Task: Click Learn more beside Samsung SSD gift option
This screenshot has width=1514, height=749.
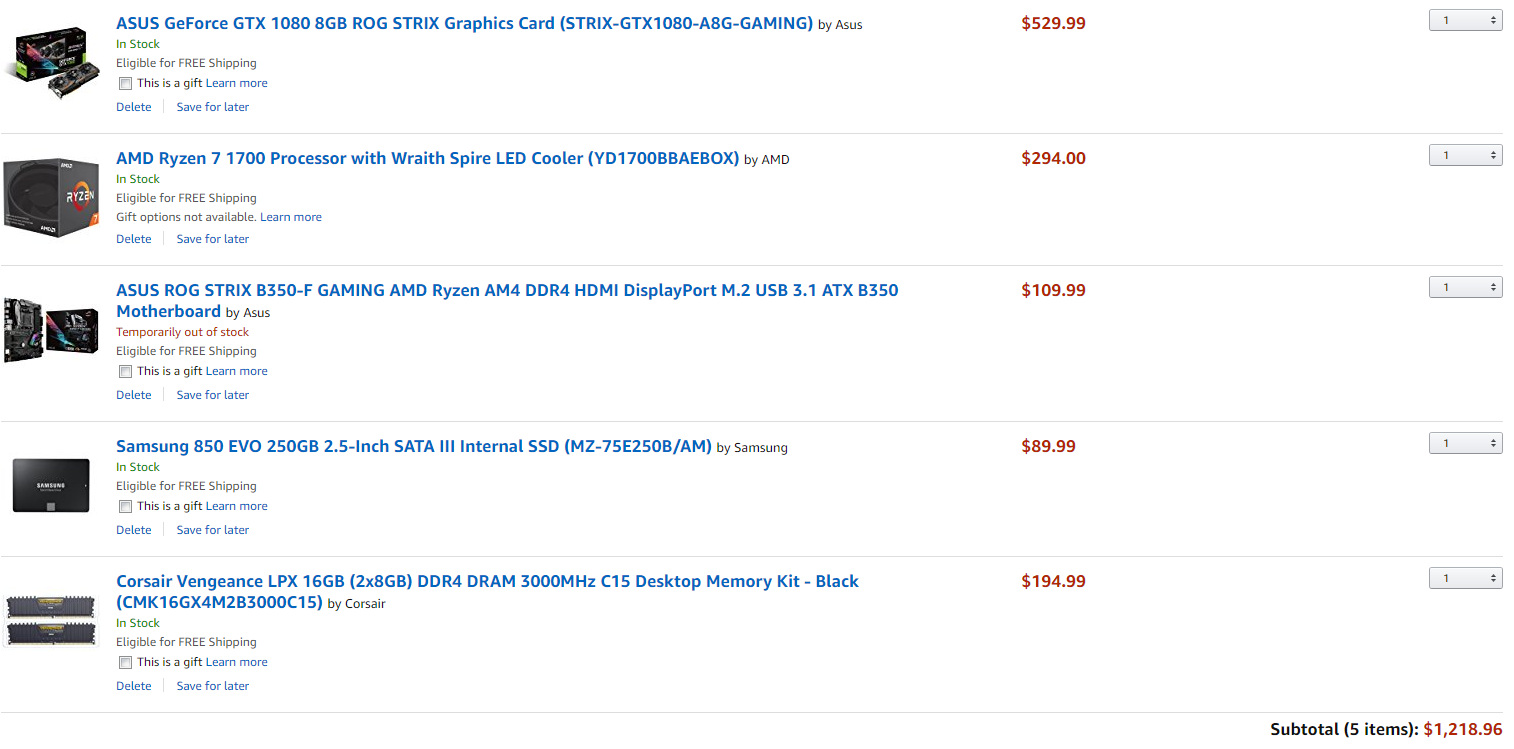Action: (237, 506)
